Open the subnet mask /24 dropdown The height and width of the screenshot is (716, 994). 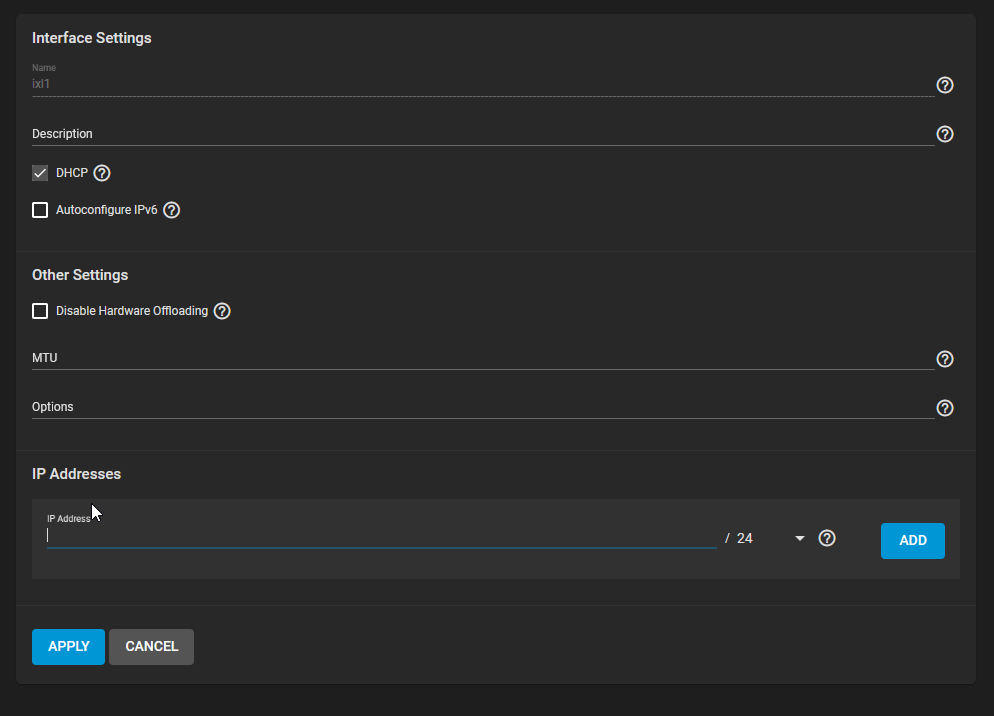coord(798,538)
